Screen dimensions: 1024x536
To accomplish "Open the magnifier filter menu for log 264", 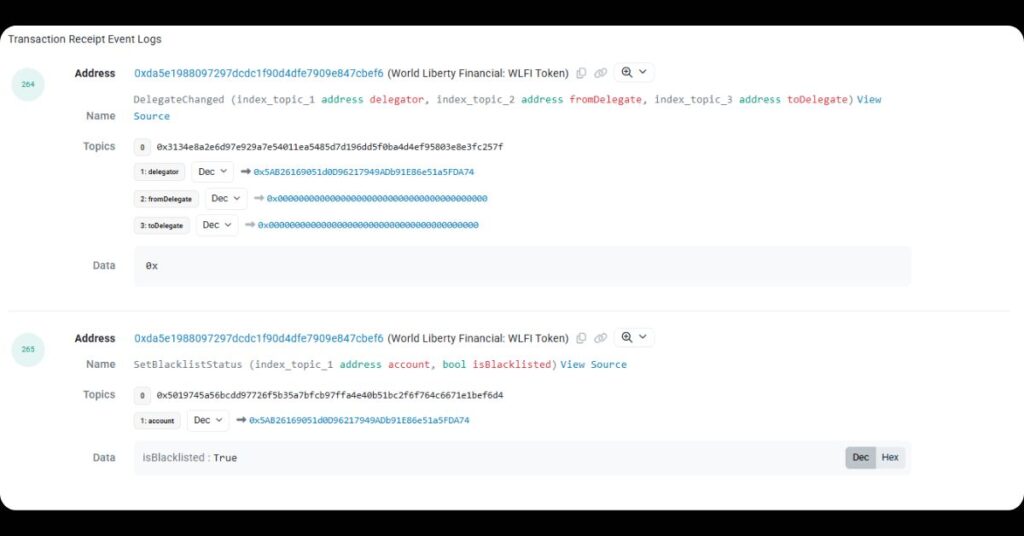I will [633, 72].
